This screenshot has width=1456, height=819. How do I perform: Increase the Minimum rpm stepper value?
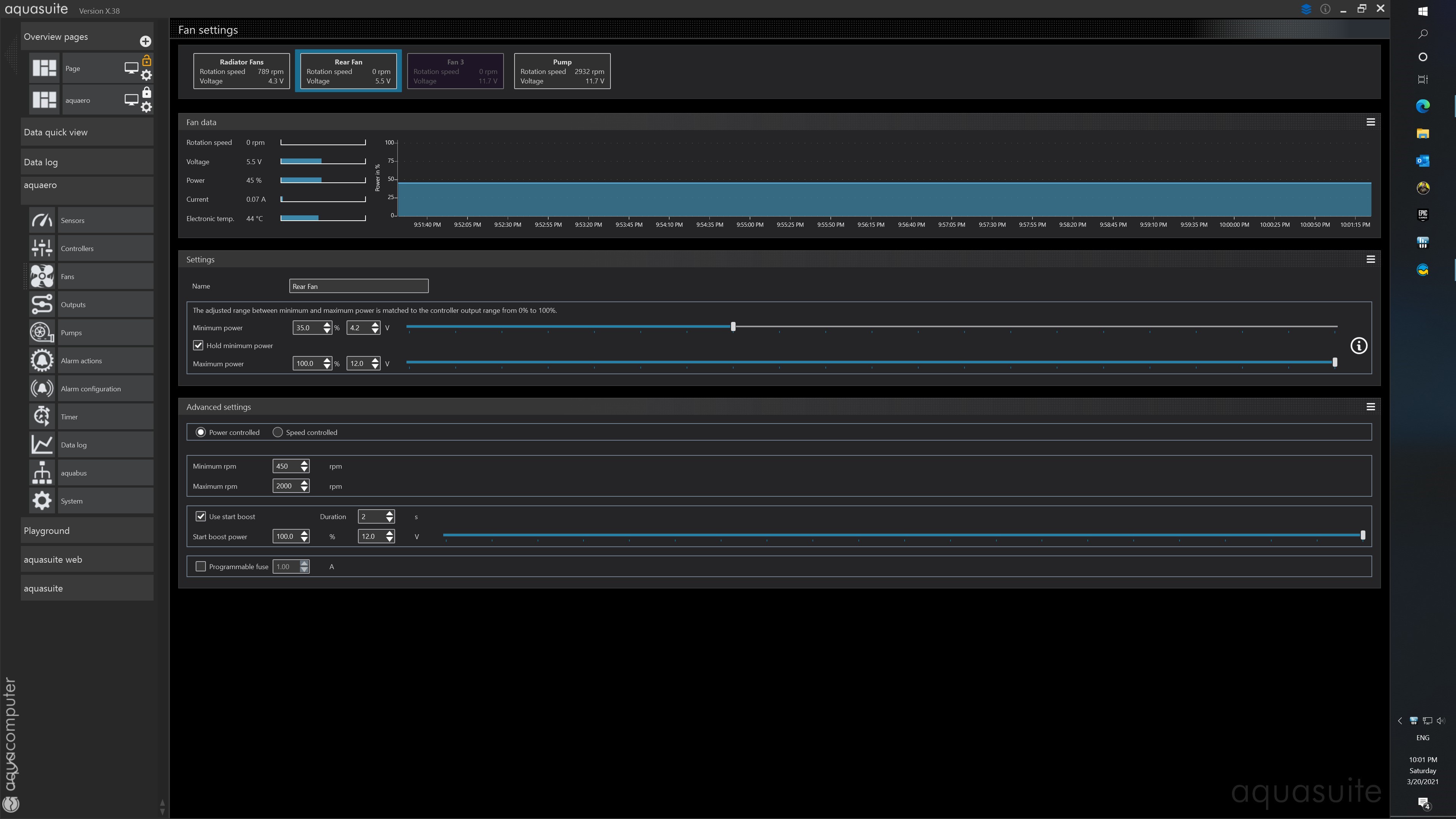[x=304, y=463]
